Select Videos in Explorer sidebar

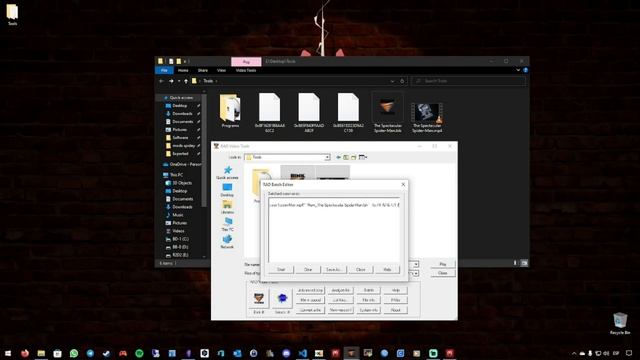coord(178,231)
